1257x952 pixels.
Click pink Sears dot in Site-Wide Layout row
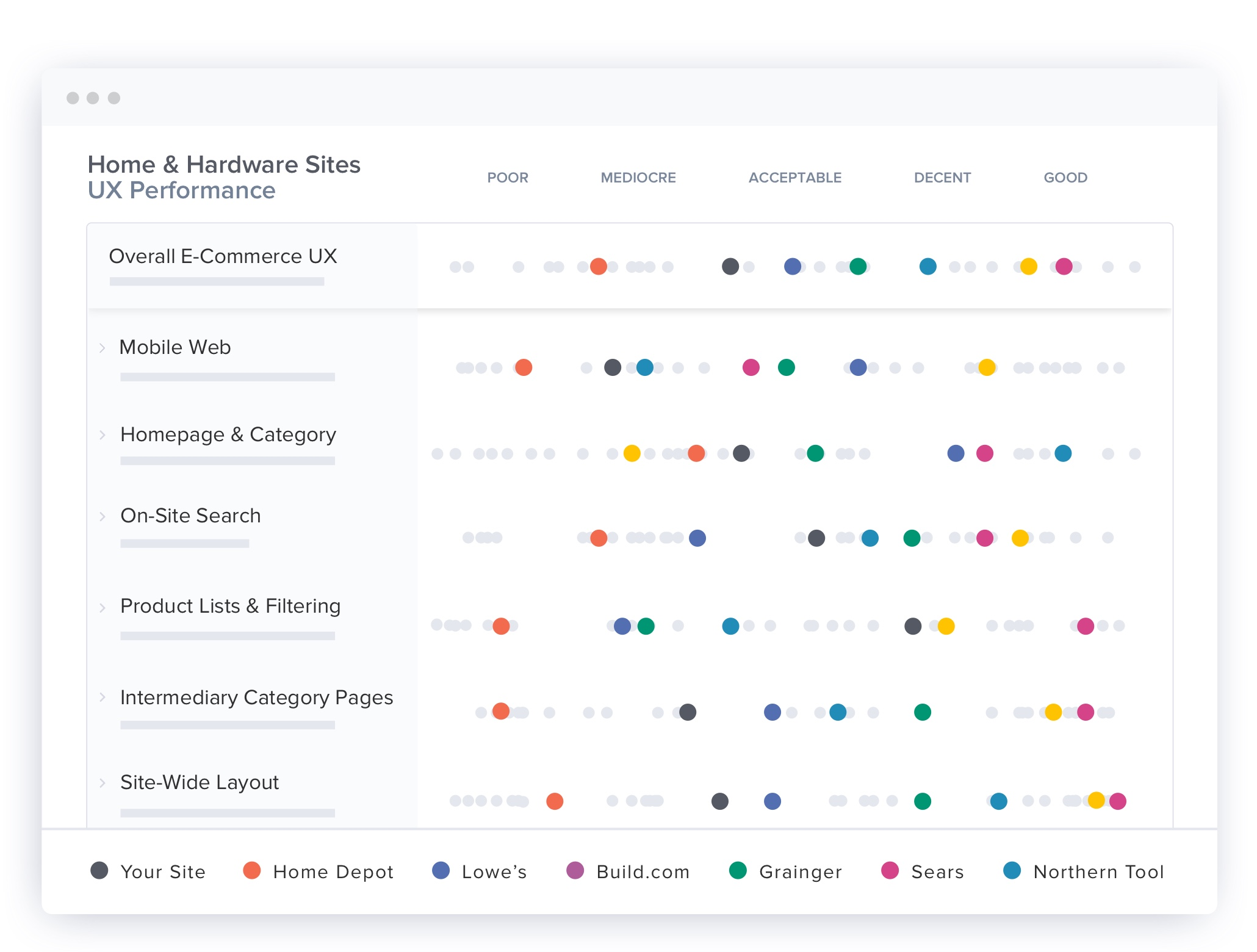(1118, 801)
